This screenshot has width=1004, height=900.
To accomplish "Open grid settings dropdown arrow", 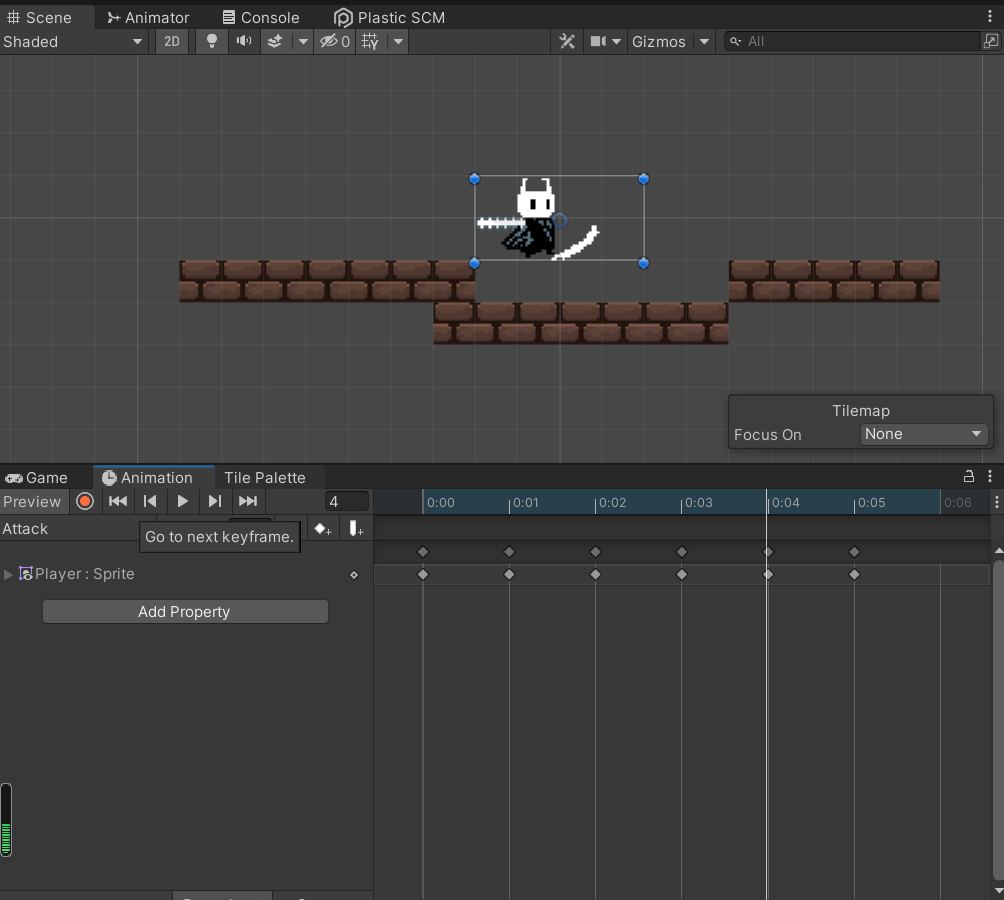I will (x=398, y=42).
